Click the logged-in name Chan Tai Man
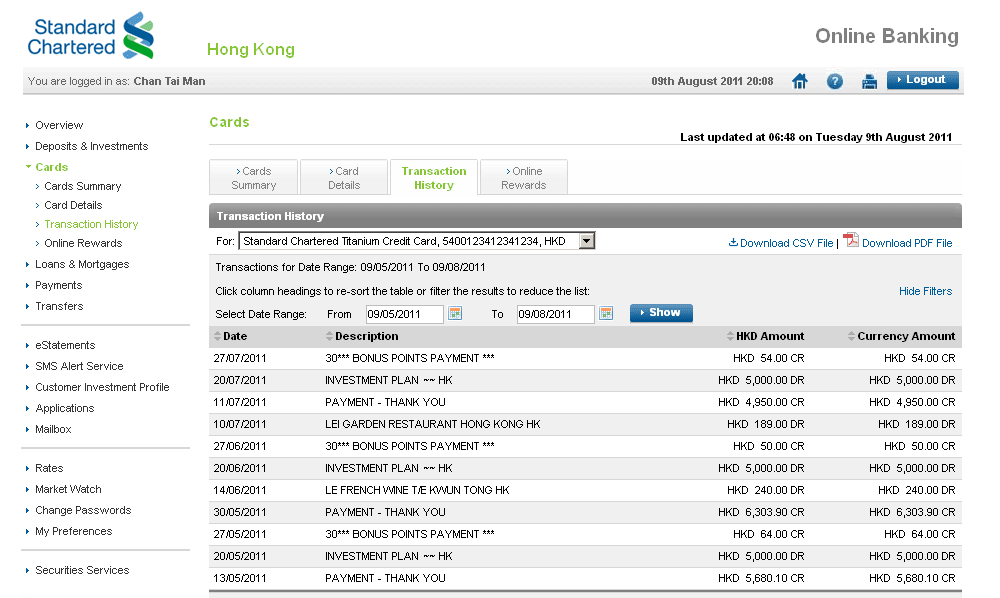Screen dimensions: 1000x598 170,81
